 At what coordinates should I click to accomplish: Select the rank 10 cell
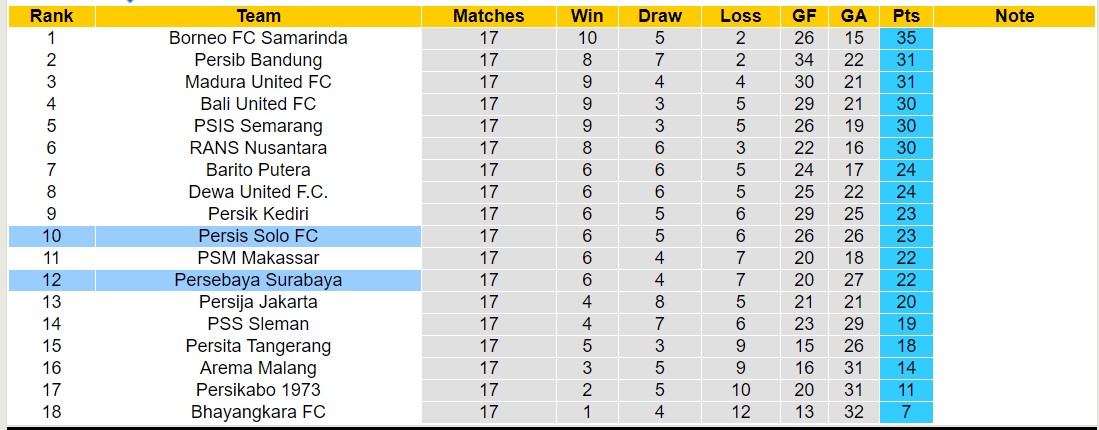coord(51,236)
